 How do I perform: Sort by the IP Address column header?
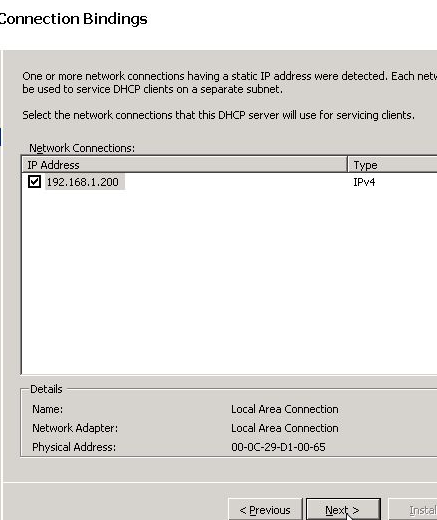click(x=184, y=165)
